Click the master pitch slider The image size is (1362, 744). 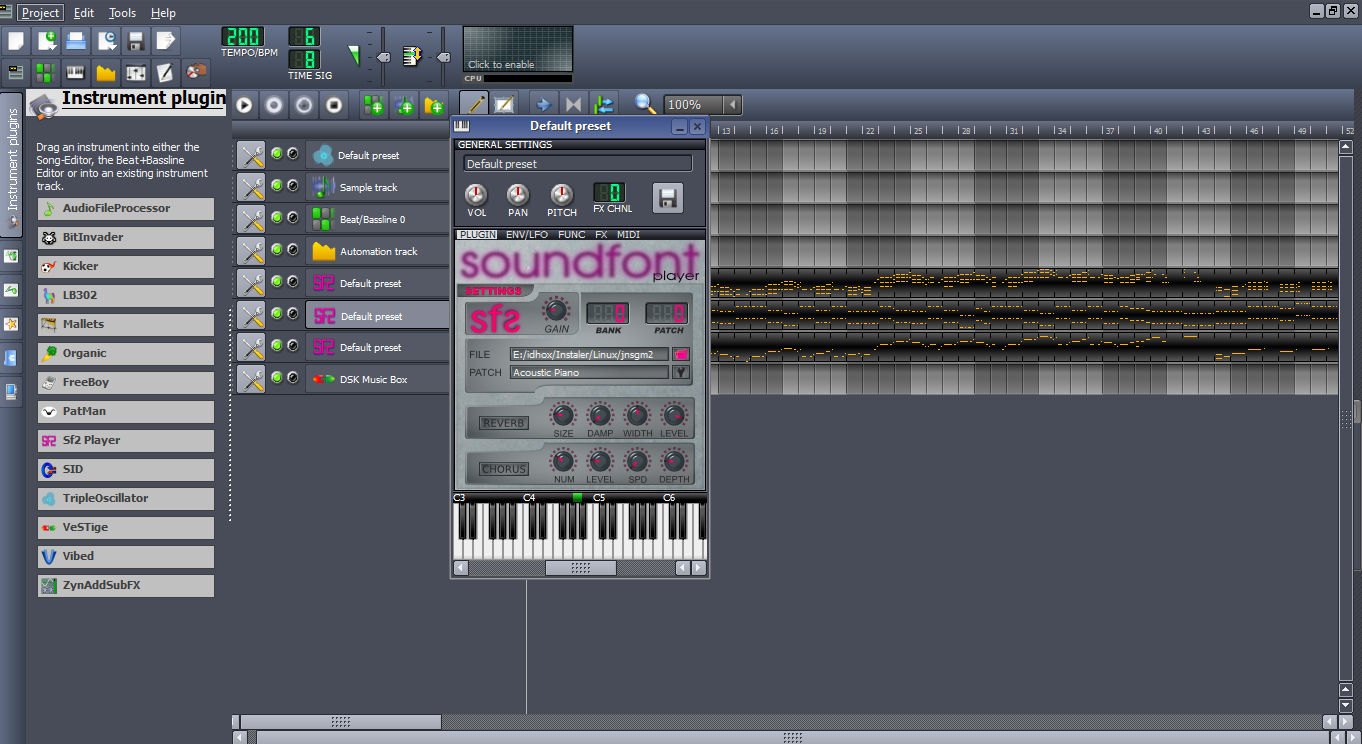[443, 57]
